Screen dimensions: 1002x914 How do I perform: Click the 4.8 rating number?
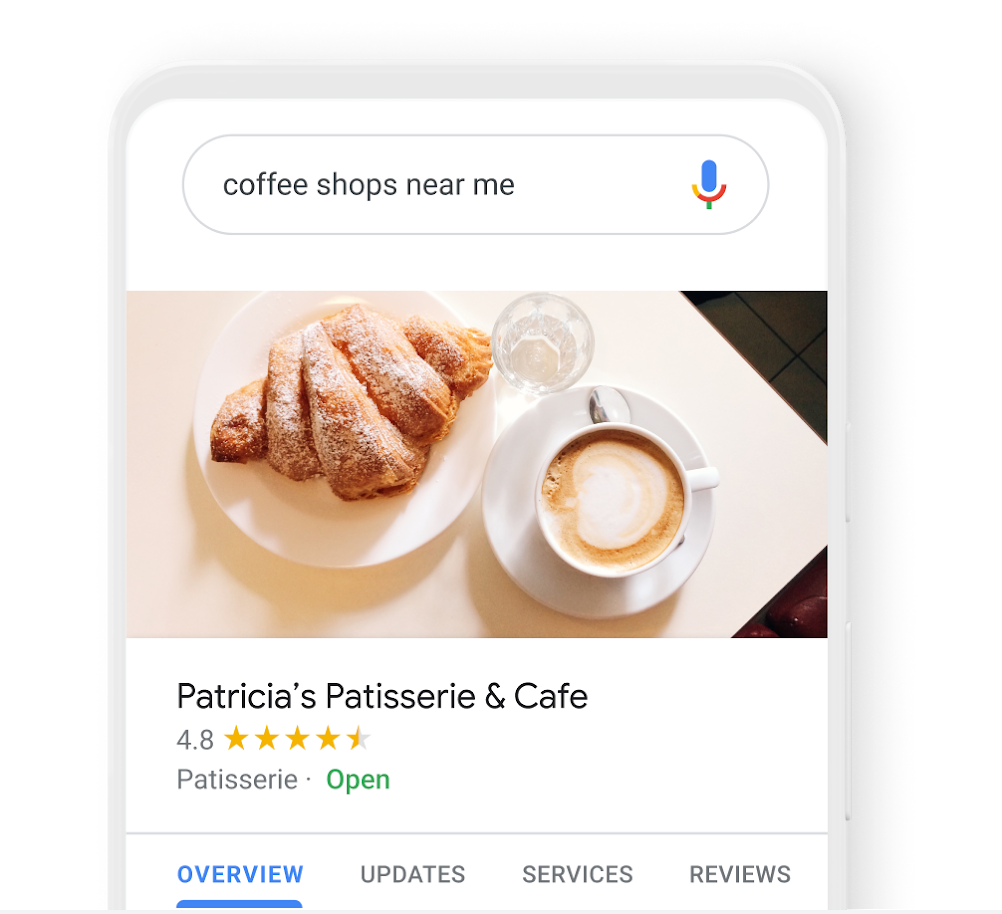[x=195, y=740]
